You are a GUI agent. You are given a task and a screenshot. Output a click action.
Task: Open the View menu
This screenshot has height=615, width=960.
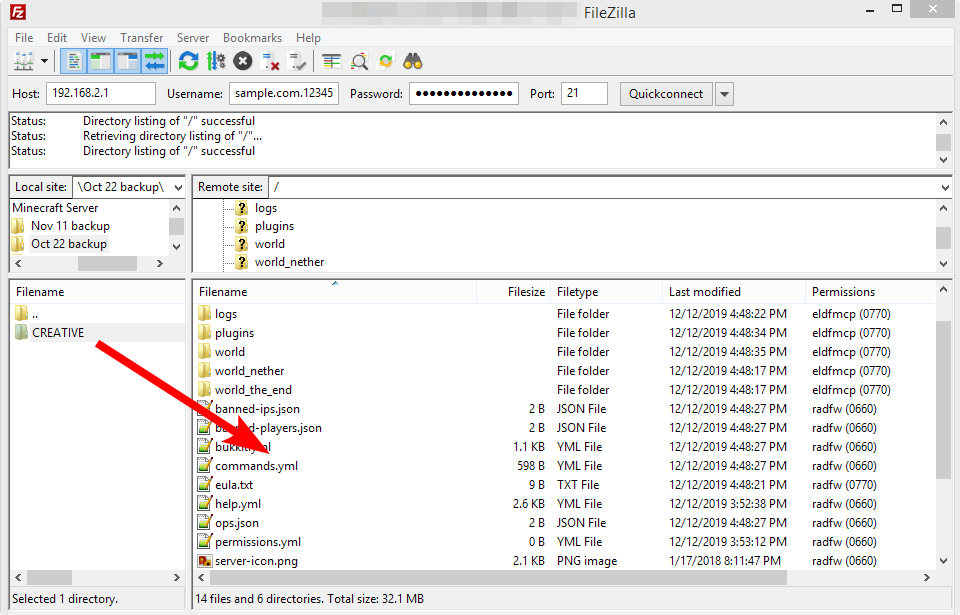tap(93, 37)
